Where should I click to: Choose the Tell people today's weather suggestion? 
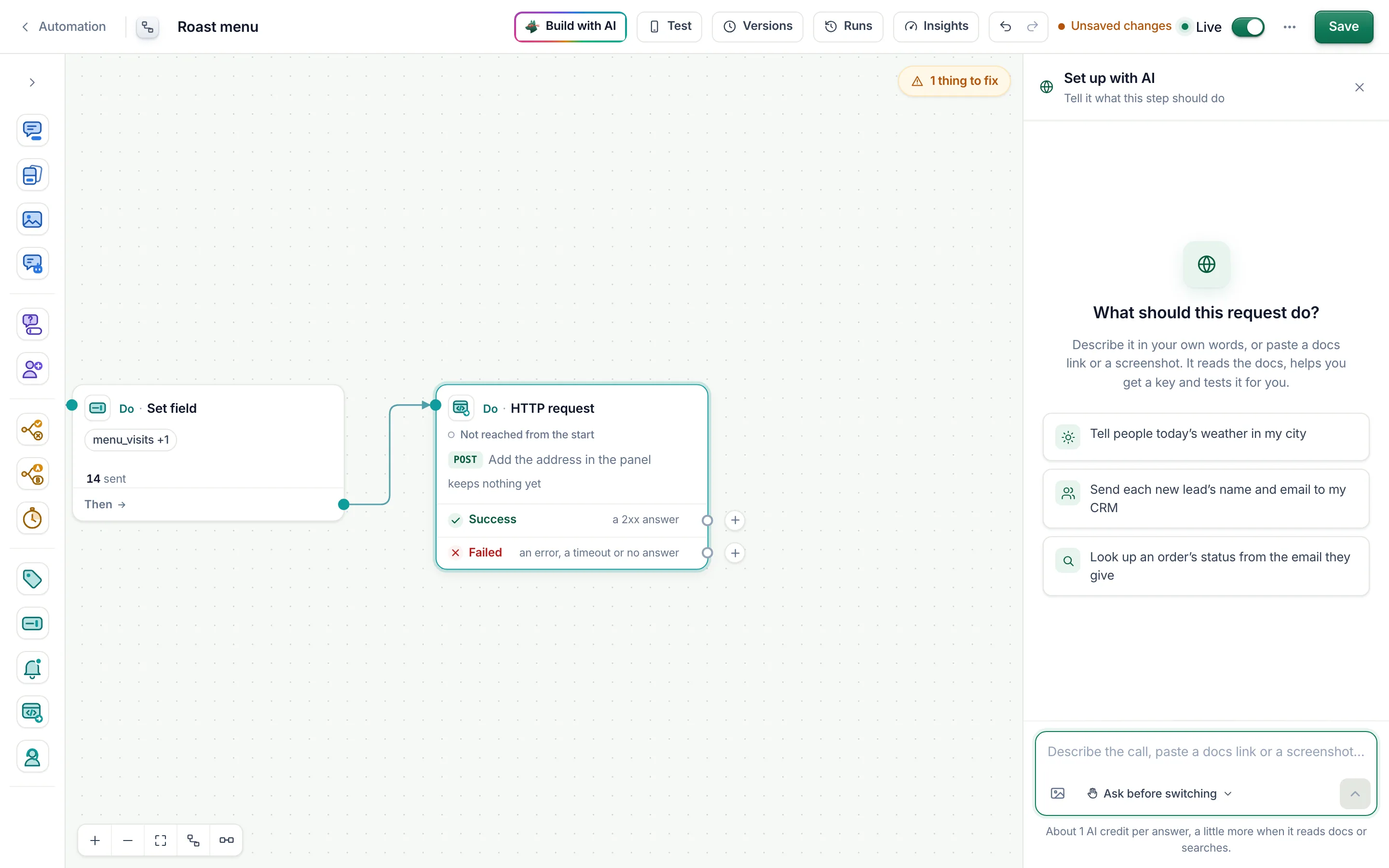[x=1205, y=436]
